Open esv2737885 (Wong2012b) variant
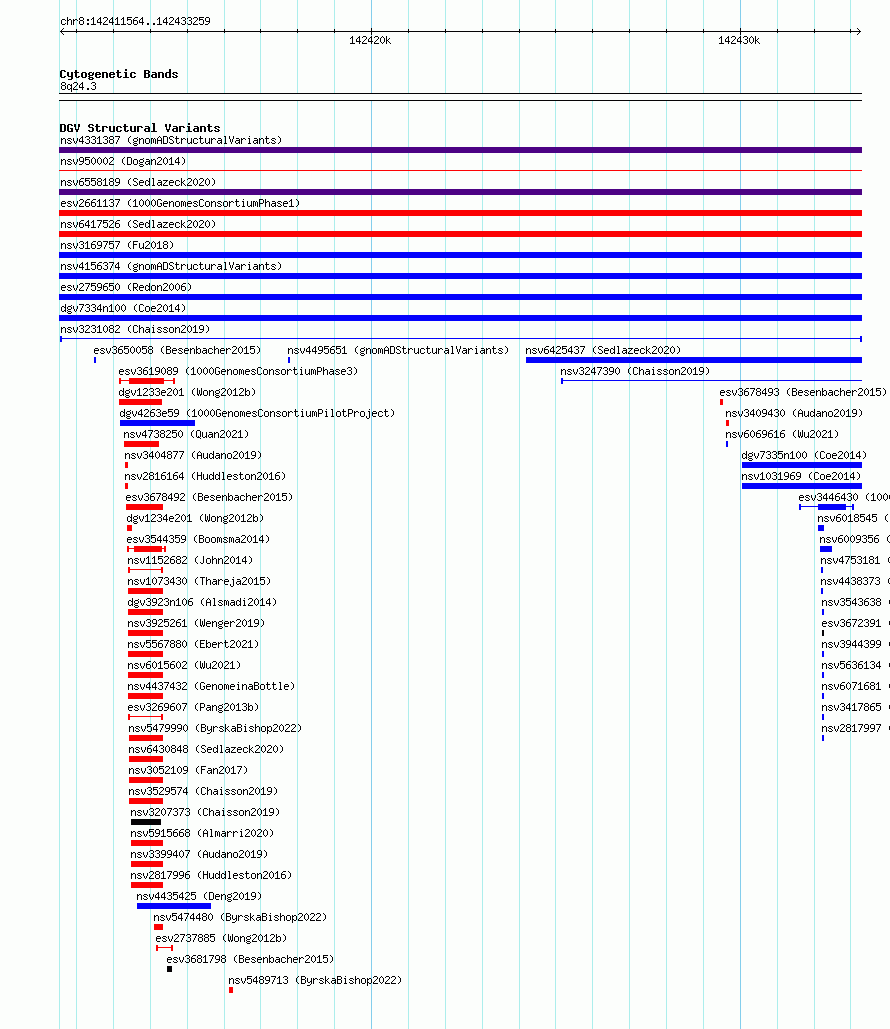Screen dimensions: 890x1029 coord(221,938)
